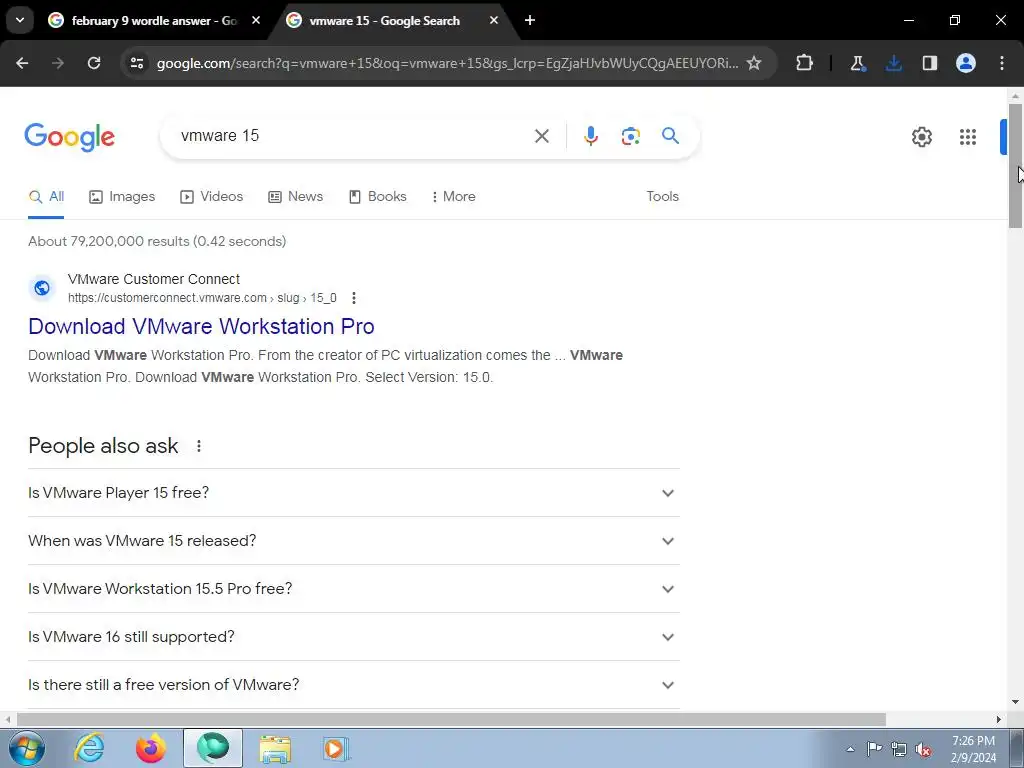Click the scroll down arrow of the page

(1015, 702)
